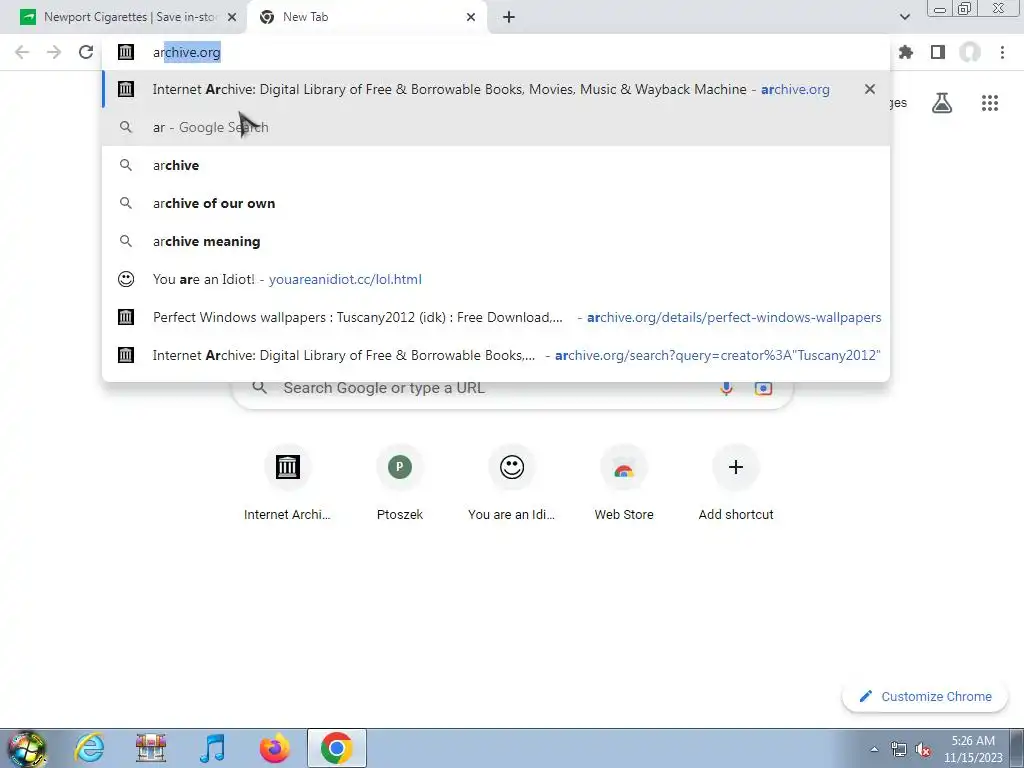Open the Google apps grid
Viewport: 1024px width, 768px height.
coord(990,103)
